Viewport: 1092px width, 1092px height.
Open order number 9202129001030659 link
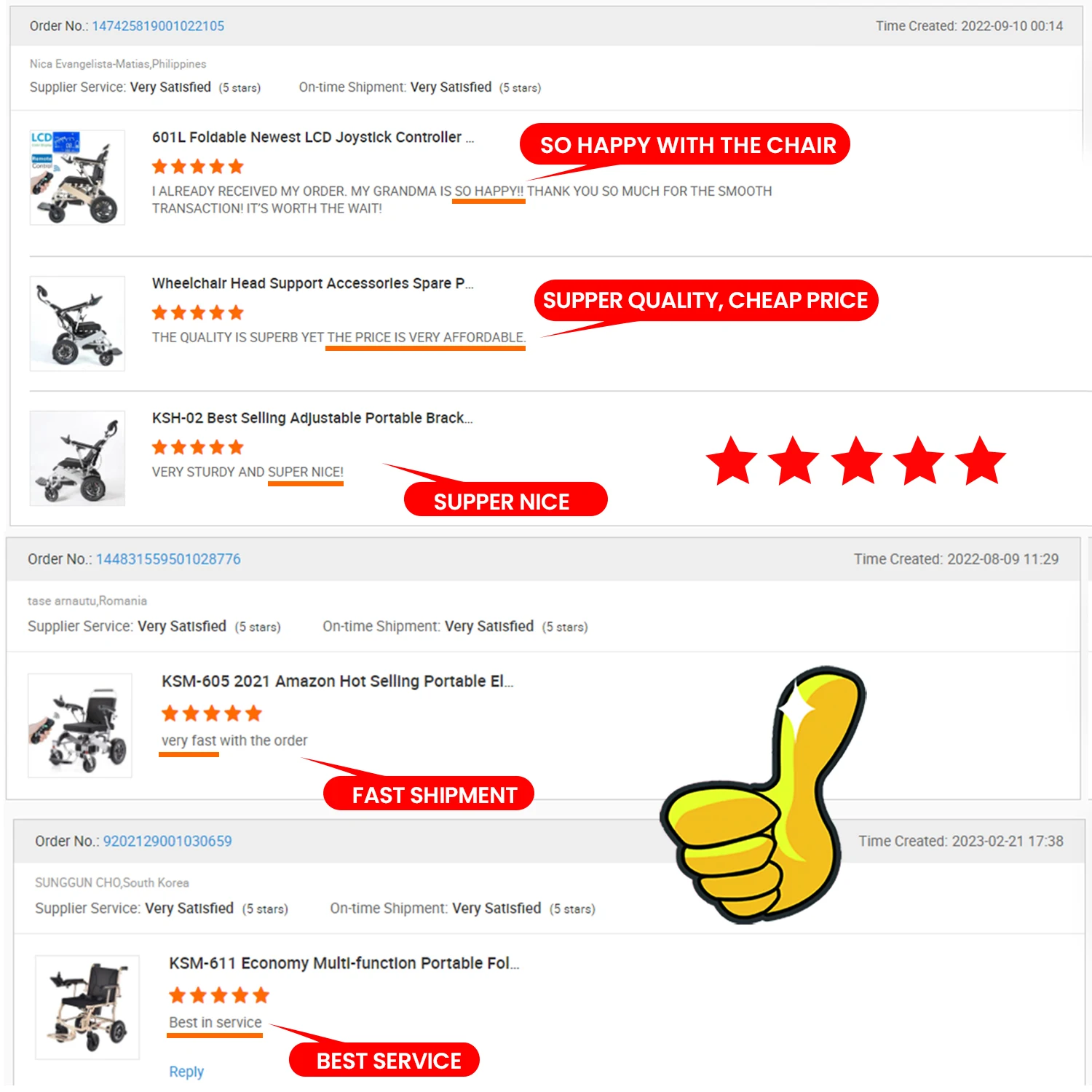[x=167, y=841]
